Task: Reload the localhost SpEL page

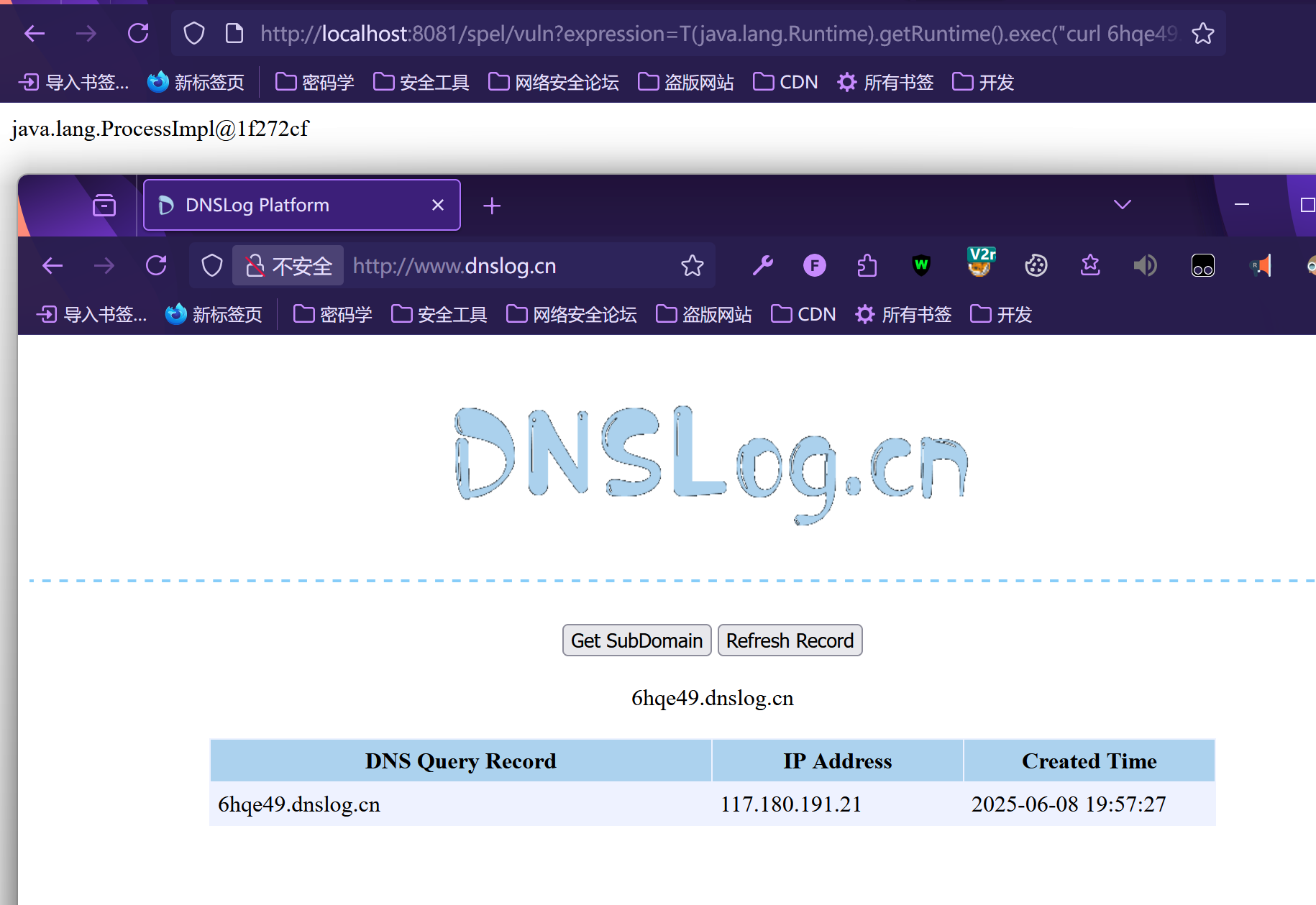Action: [138, 33]
